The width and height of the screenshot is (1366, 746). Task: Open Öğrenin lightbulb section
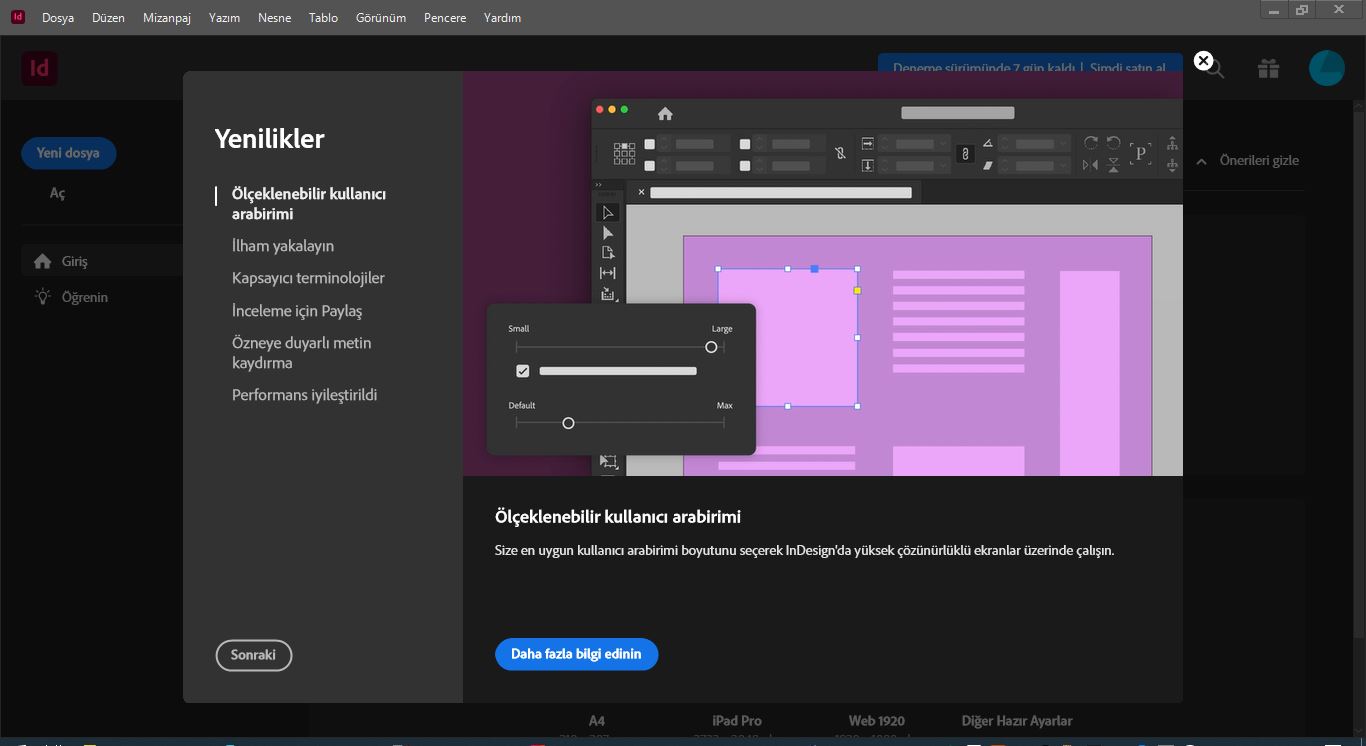(70, 297)
